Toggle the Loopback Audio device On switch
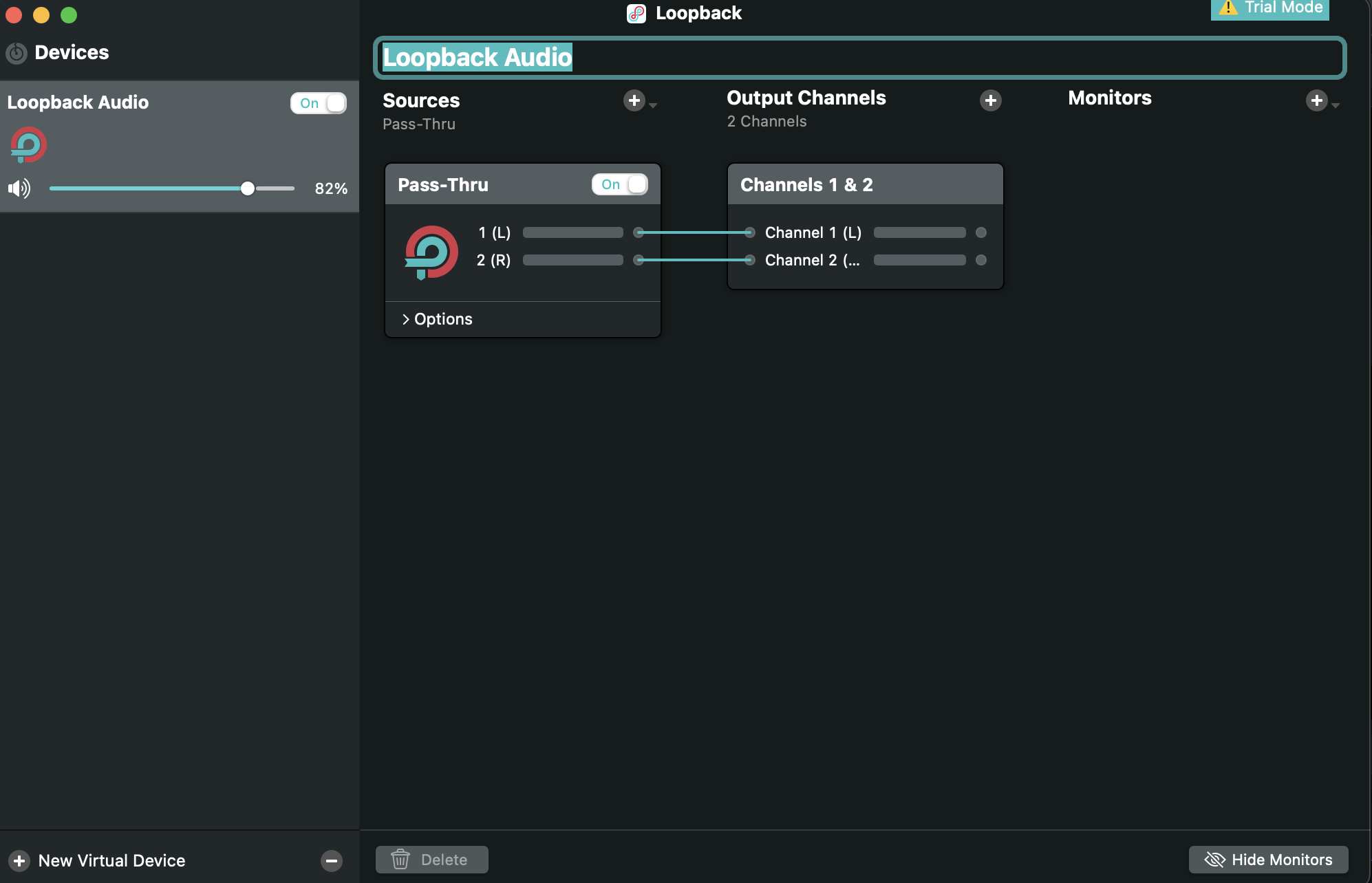The image size is (1372, 883). pos(319,103)
